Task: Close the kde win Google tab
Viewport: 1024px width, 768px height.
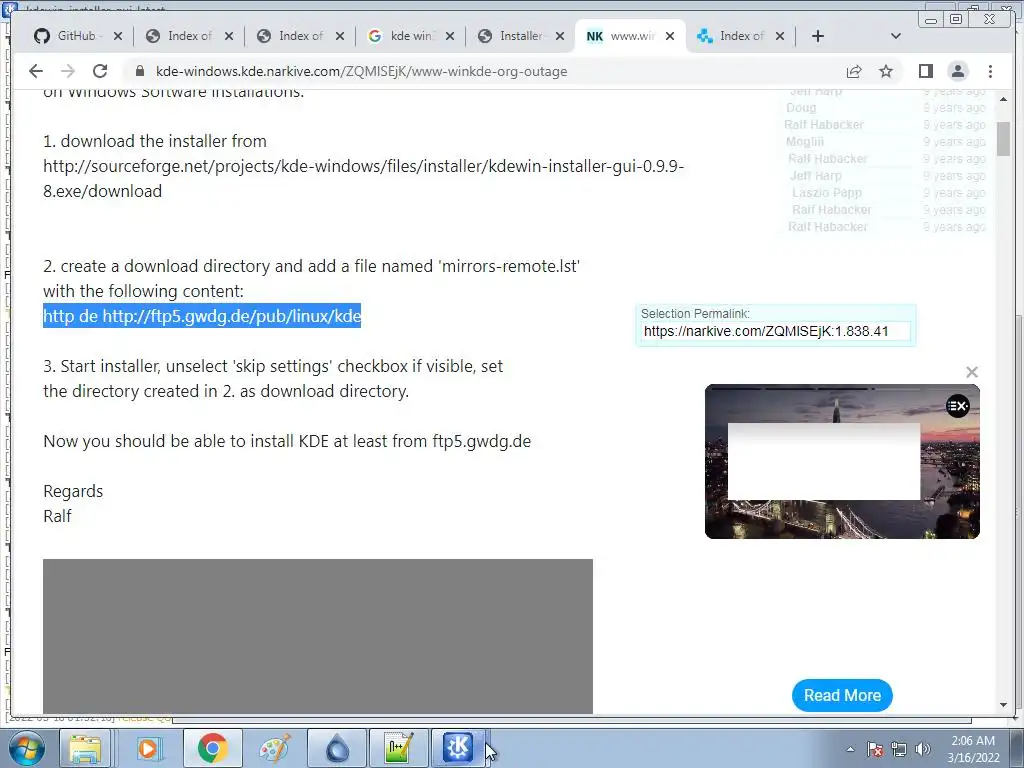Action: coord(449,36)
